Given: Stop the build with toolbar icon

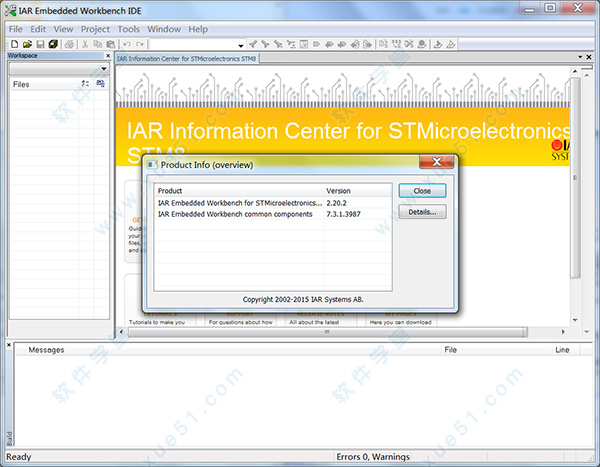Looking at the screenshot, I should pos(409,44).
